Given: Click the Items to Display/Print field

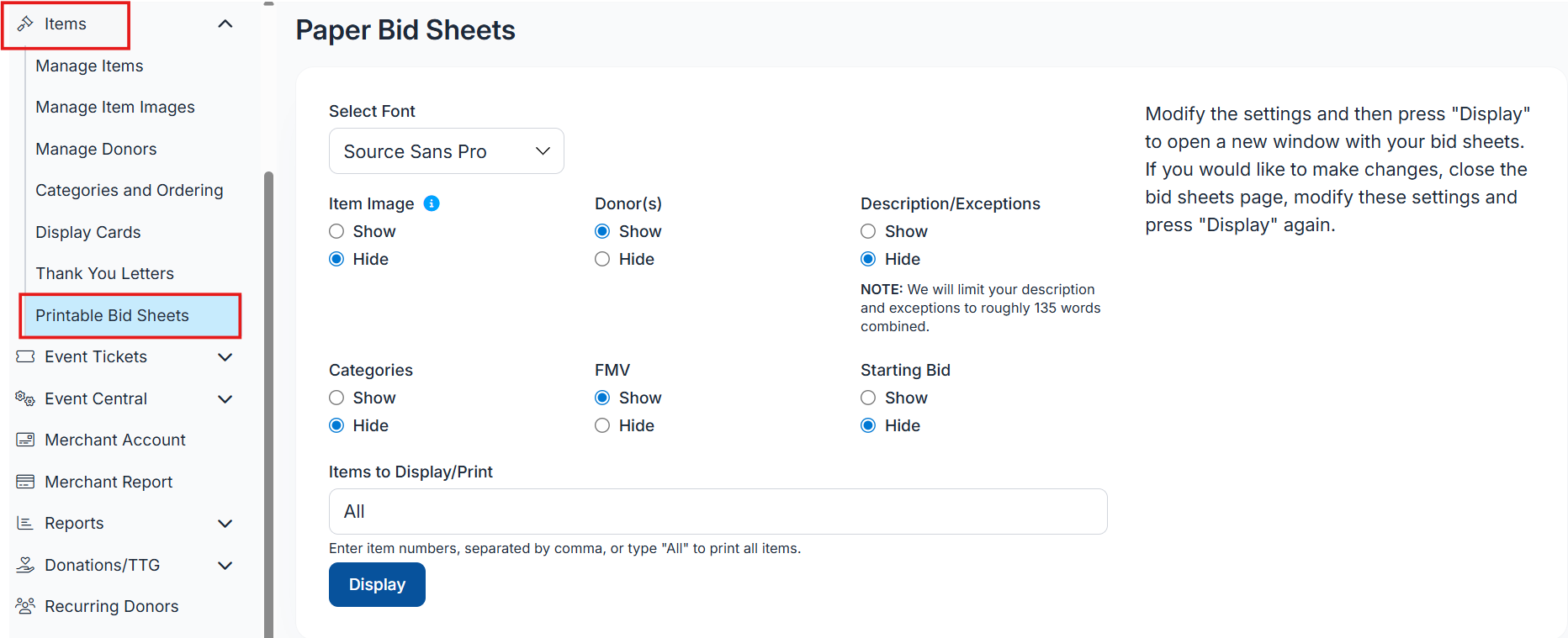Looking at the screenshot, I should pyautogui.click(x=717, y=511).
